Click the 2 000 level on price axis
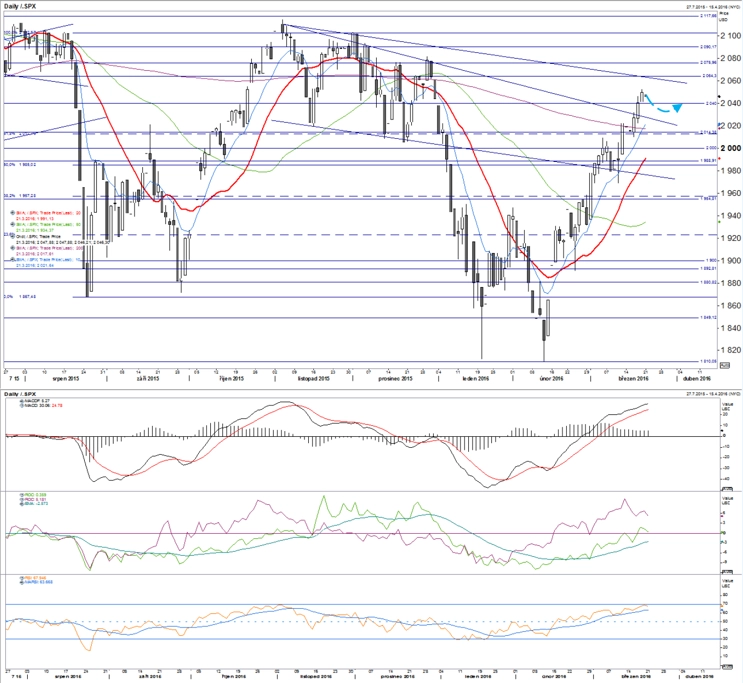Viewport: 743px width, 683px height. pos(730,148)
